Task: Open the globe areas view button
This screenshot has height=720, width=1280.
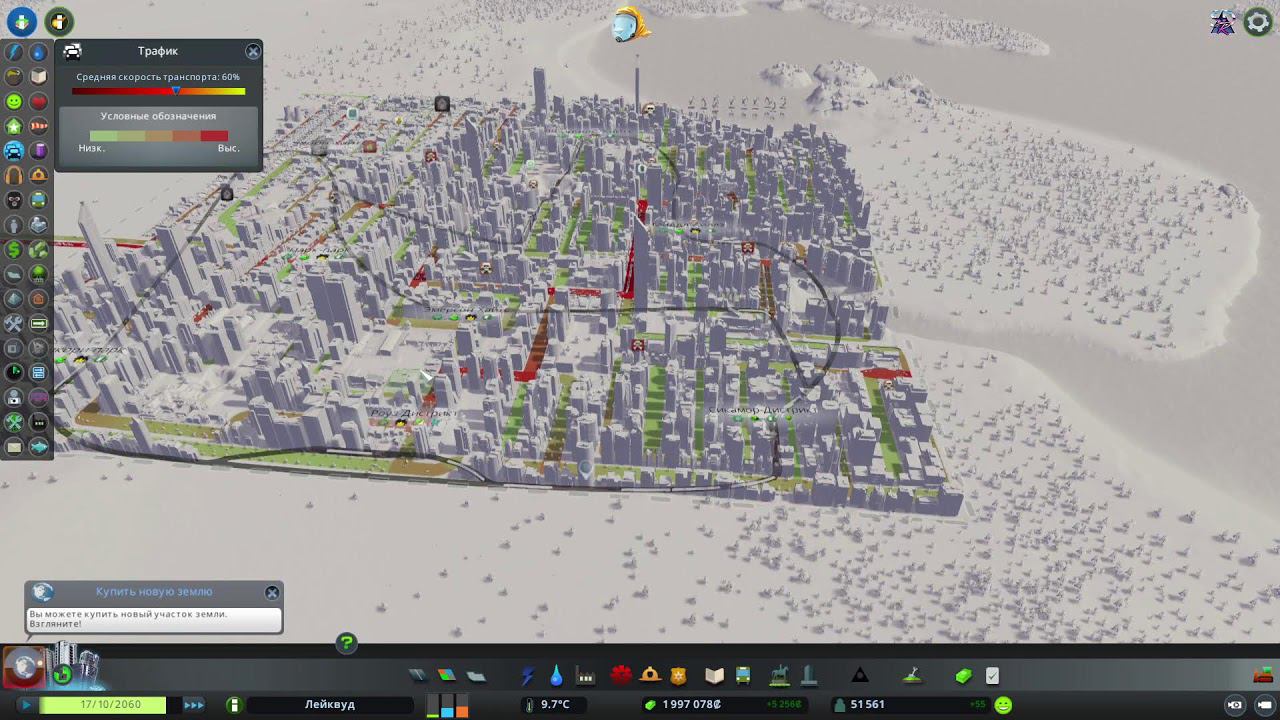Action: [x=22, y=666]
